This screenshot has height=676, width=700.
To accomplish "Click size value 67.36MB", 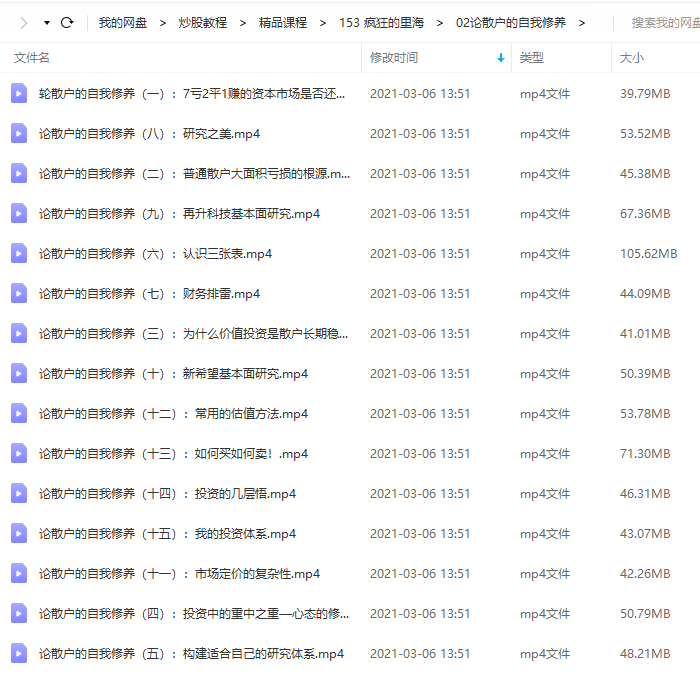I will [645, 214].
